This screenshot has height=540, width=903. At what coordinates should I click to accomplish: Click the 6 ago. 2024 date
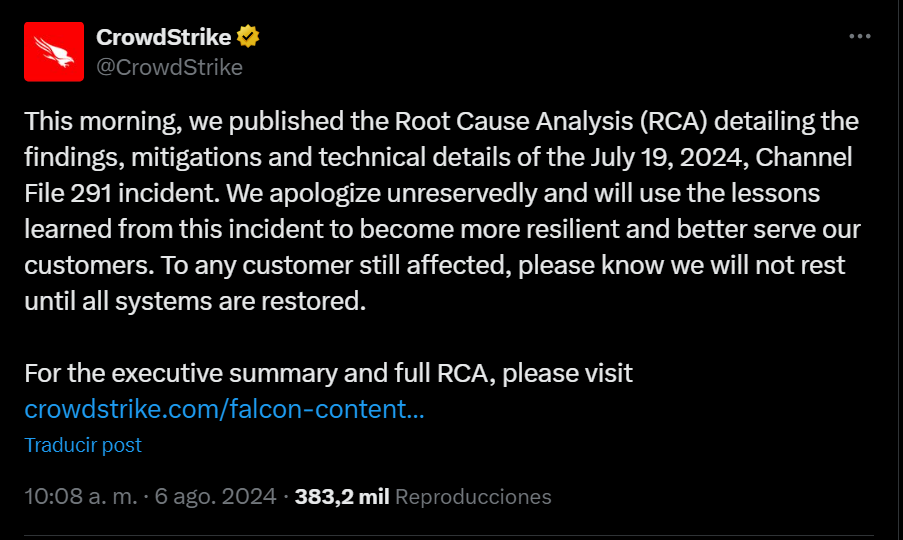click(215, 497)
